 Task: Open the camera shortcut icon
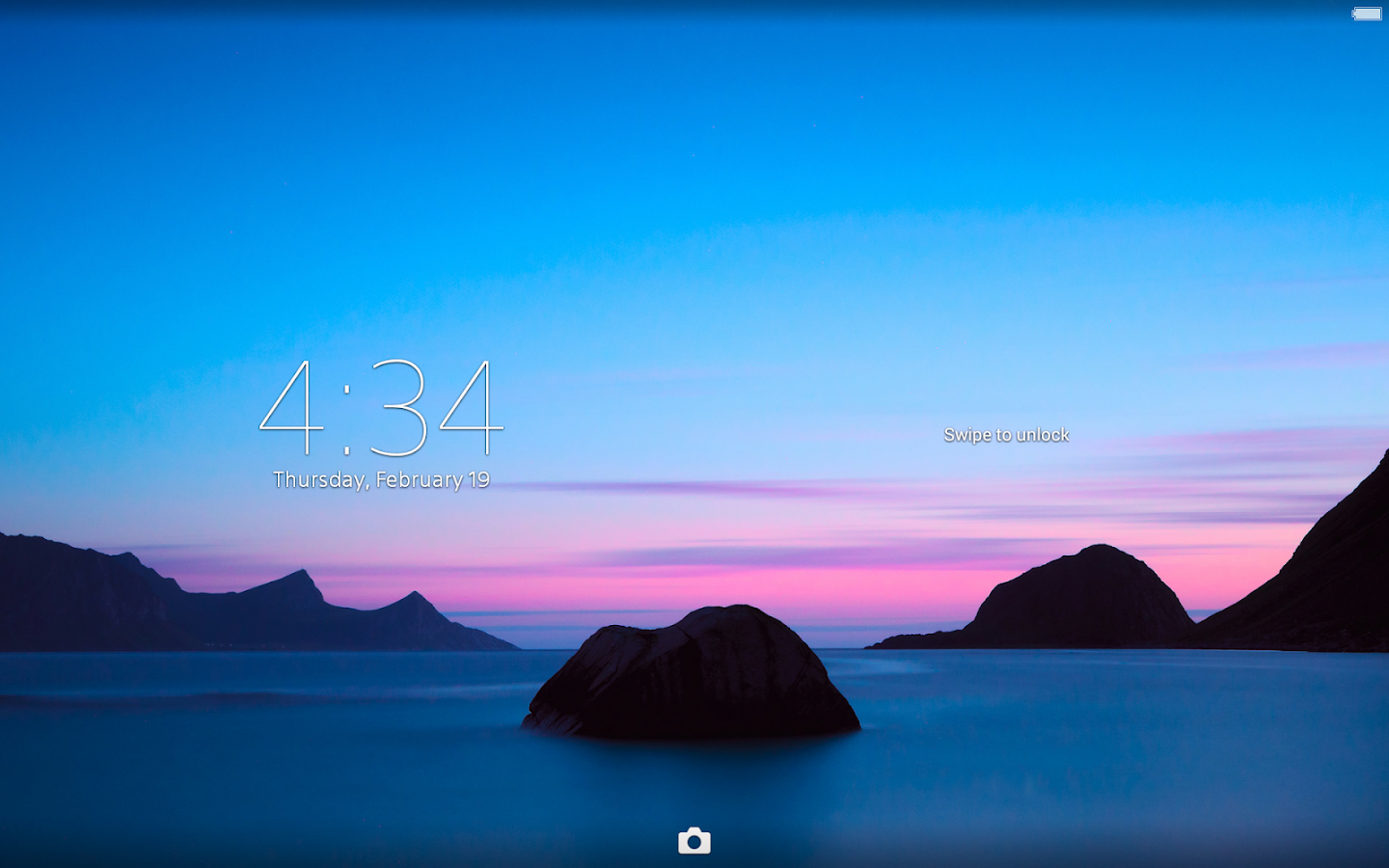coord(694,841)
